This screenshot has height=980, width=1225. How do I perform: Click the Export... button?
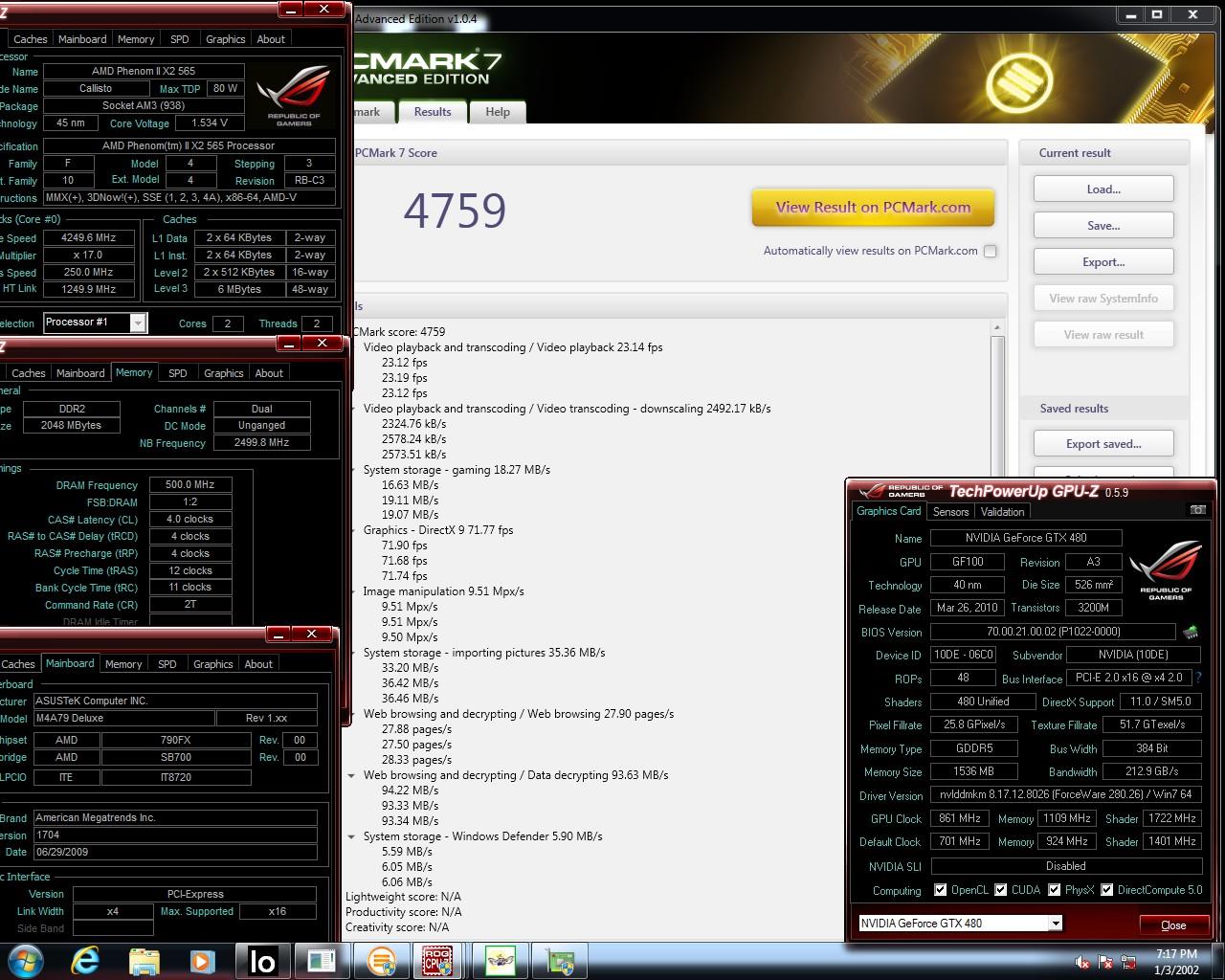[1103, 262]
